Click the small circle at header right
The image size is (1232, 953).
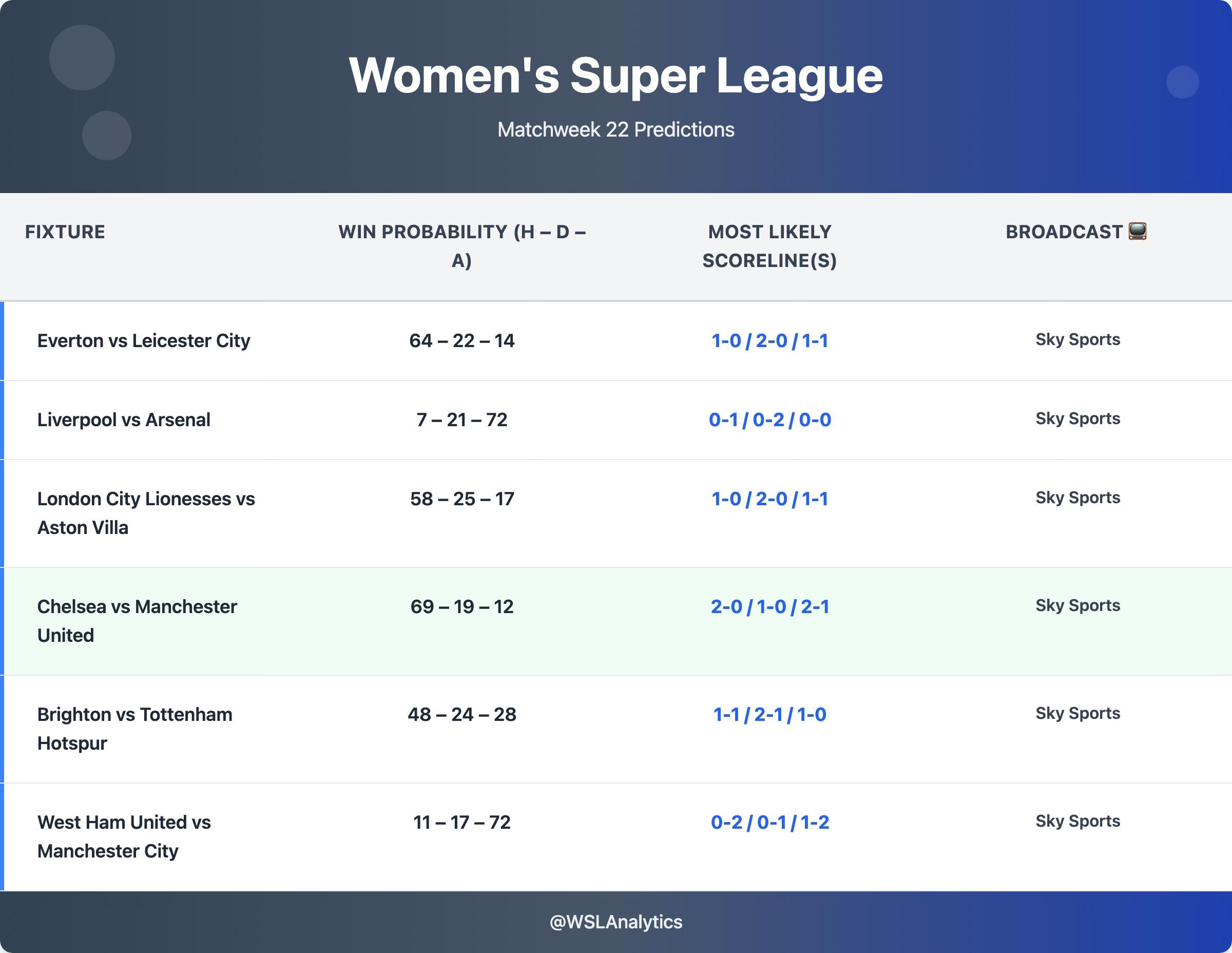(x=1182, y=82)
